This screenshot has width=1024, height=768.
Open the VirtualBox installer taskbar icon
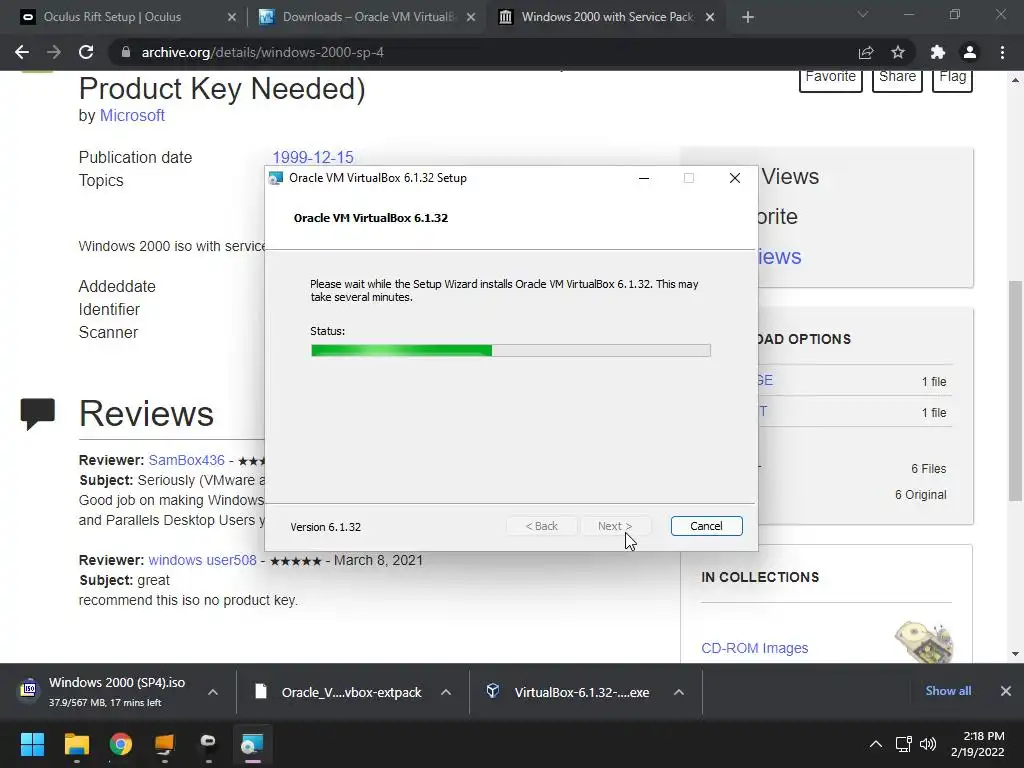[x=252, y=744]
